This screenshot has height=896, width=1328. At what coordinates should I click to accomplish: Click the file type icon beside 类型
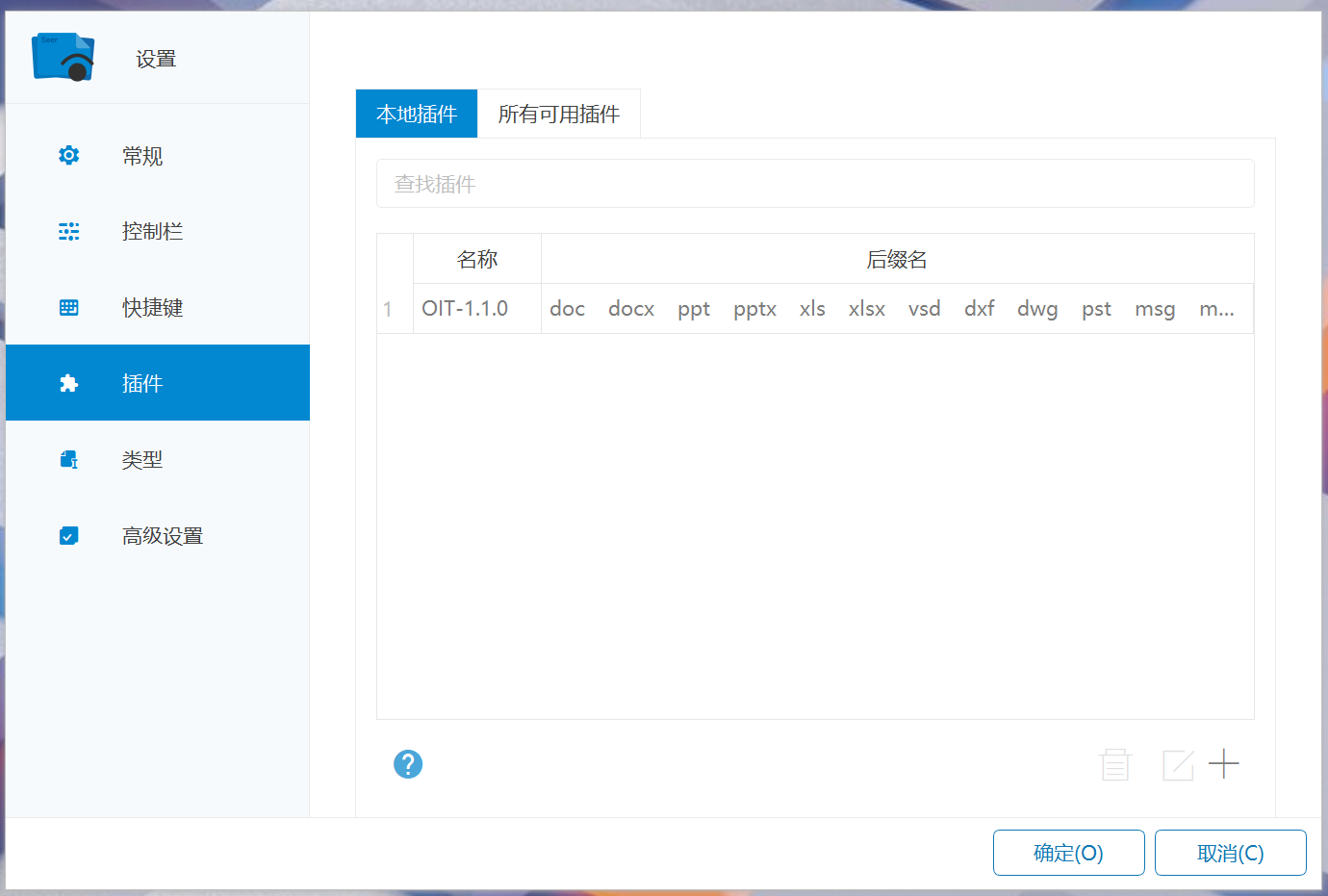[69, 459]
